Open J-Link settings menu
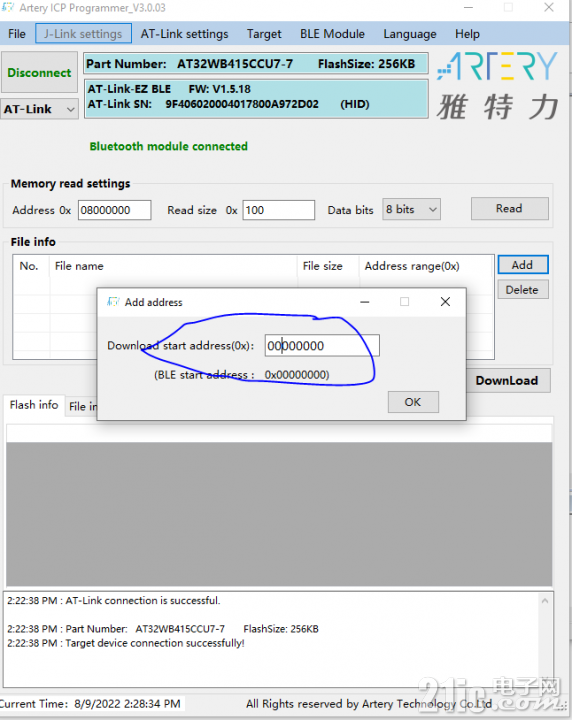The image size is (572, 720). click(83, 34)
